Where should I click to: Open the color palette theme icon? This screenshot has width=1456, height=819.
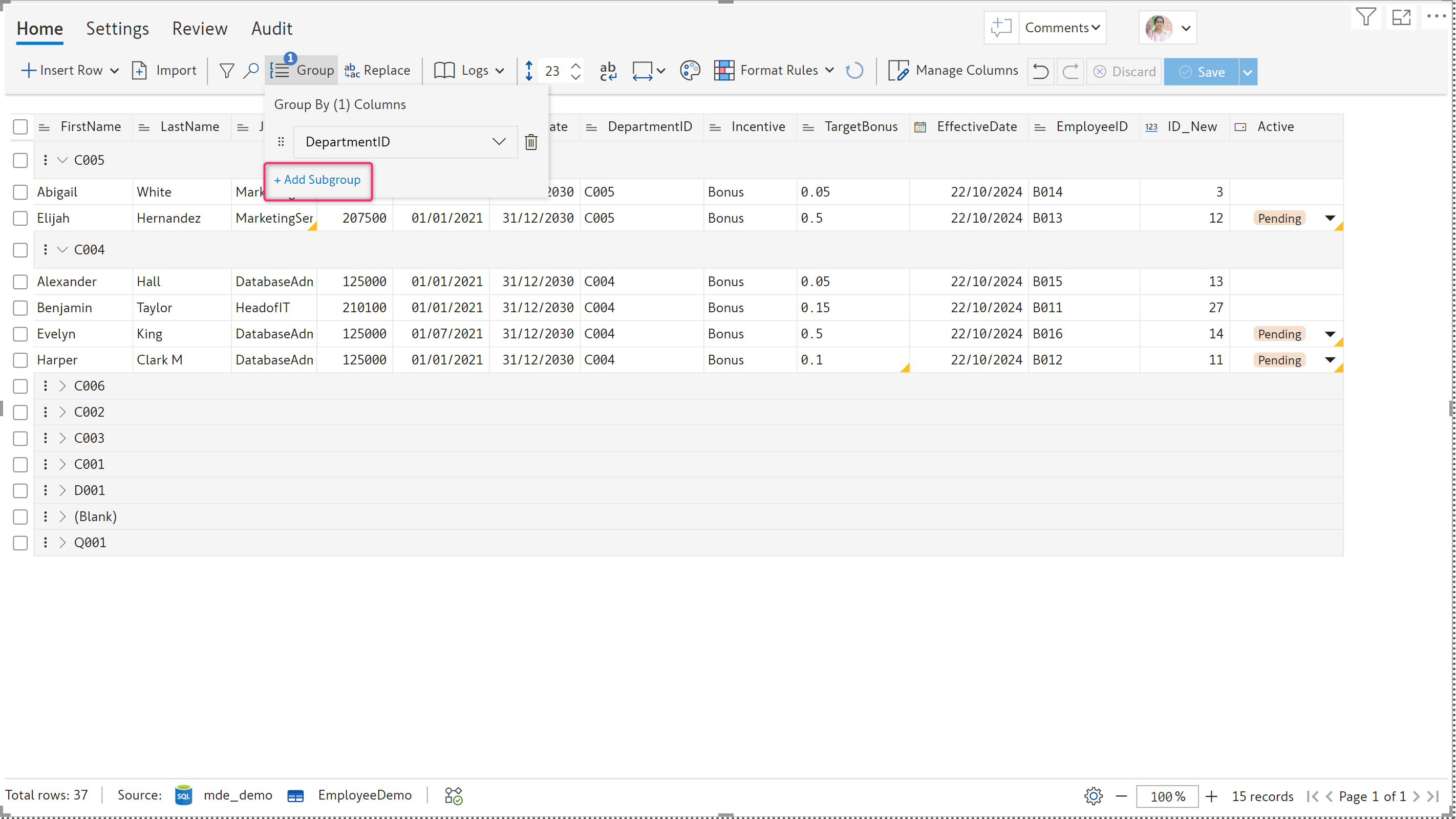690,71
